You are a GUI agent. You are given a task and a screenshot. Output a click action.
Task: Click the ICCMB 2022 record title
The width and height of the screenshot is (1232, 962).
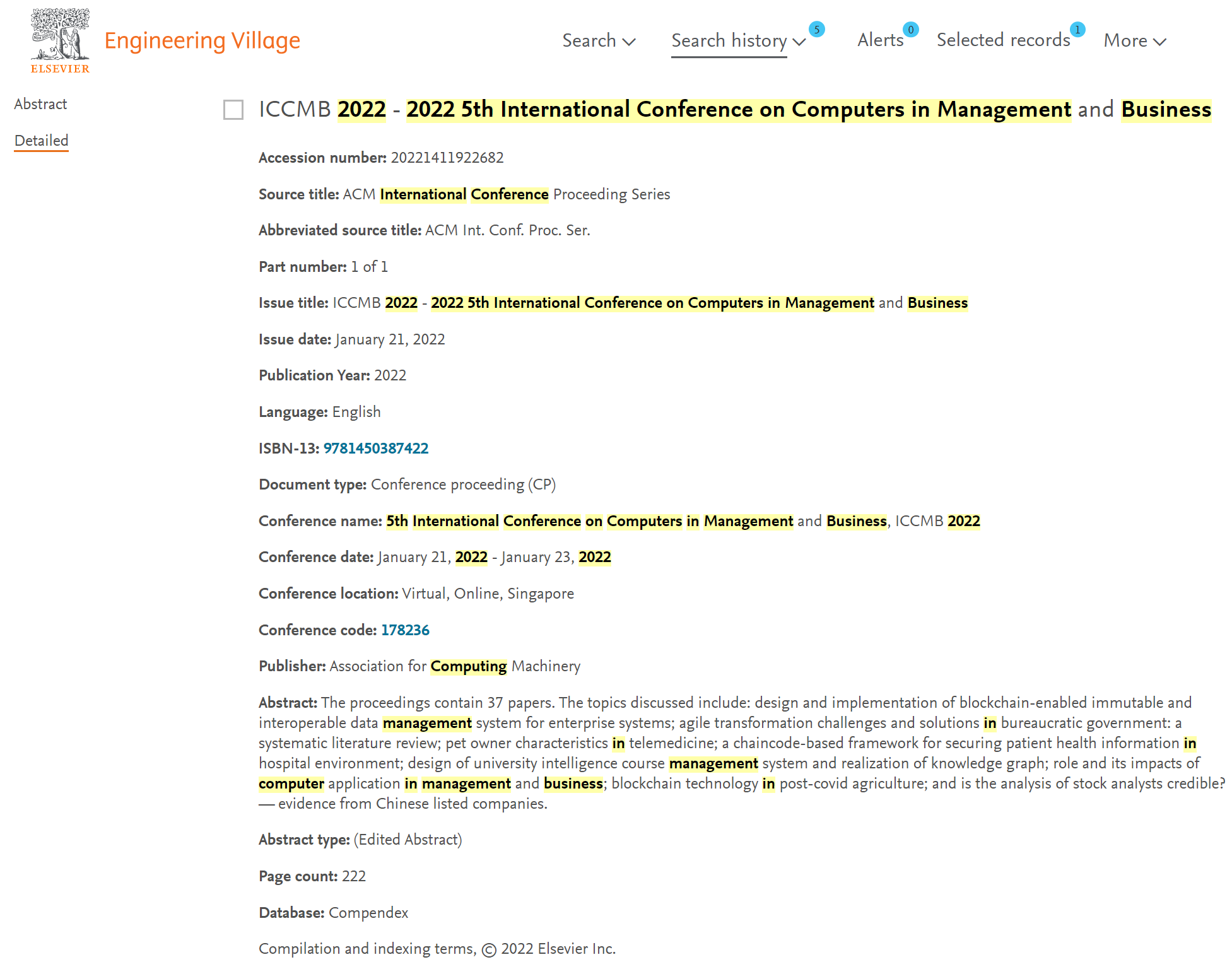pyautogui.click(x=735, y=109)
